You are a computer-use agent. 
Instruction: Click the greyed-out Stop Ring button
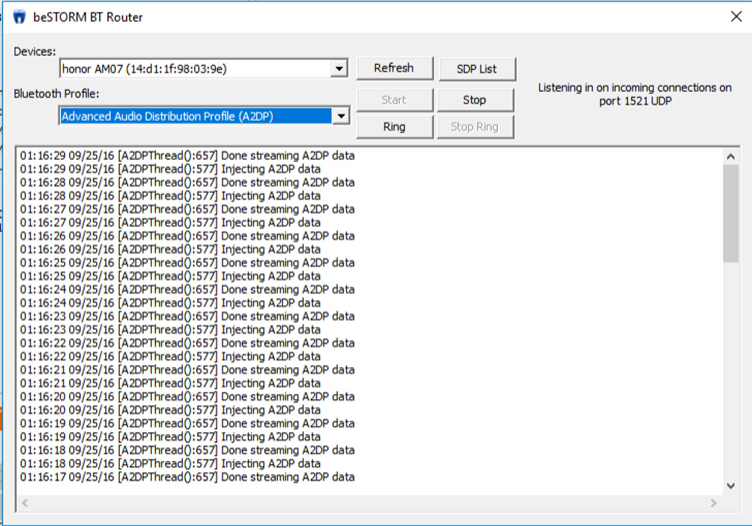click(x=475, y=127)
